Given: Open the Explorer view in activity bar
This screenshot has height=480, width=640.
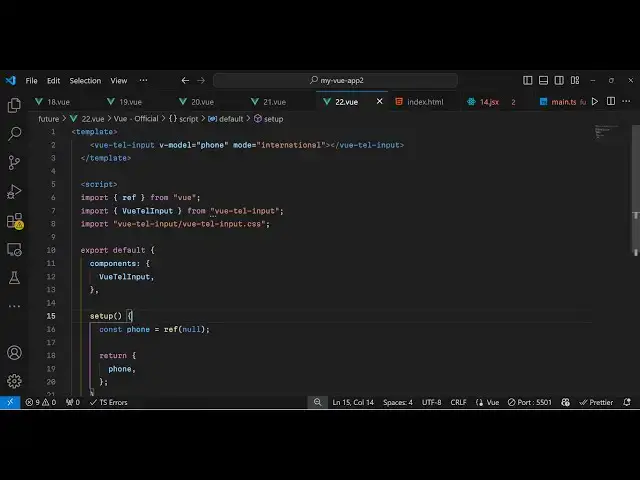Looking at the screenshot, I should tap(14, 105).
